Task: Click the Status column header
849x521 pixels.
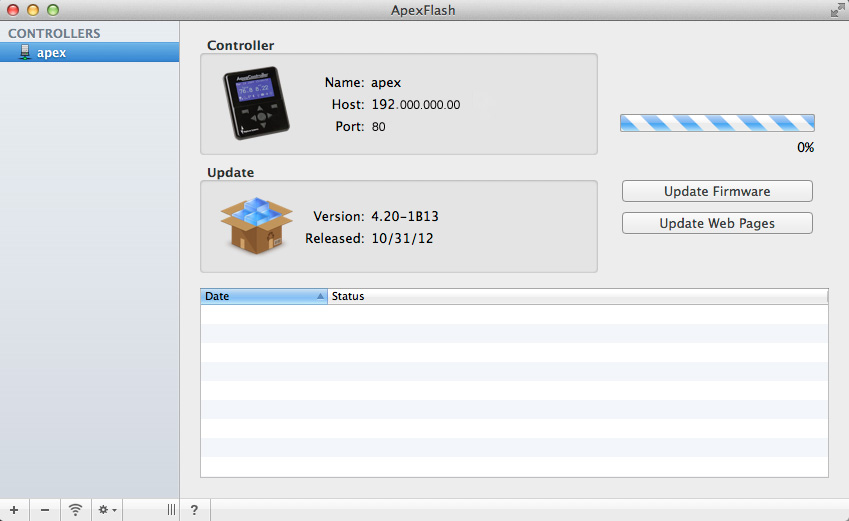Action: 578,296
